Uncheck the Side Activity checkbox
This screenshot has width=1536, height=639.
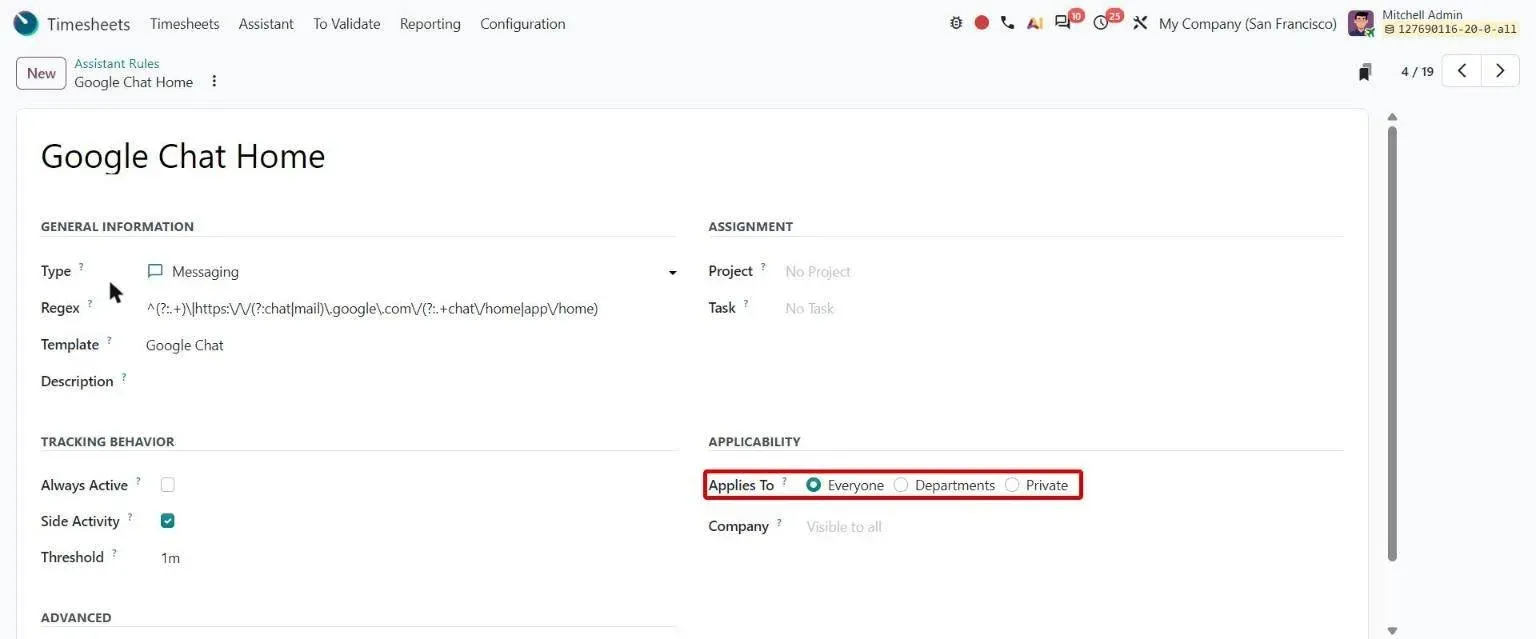point(167,521)
